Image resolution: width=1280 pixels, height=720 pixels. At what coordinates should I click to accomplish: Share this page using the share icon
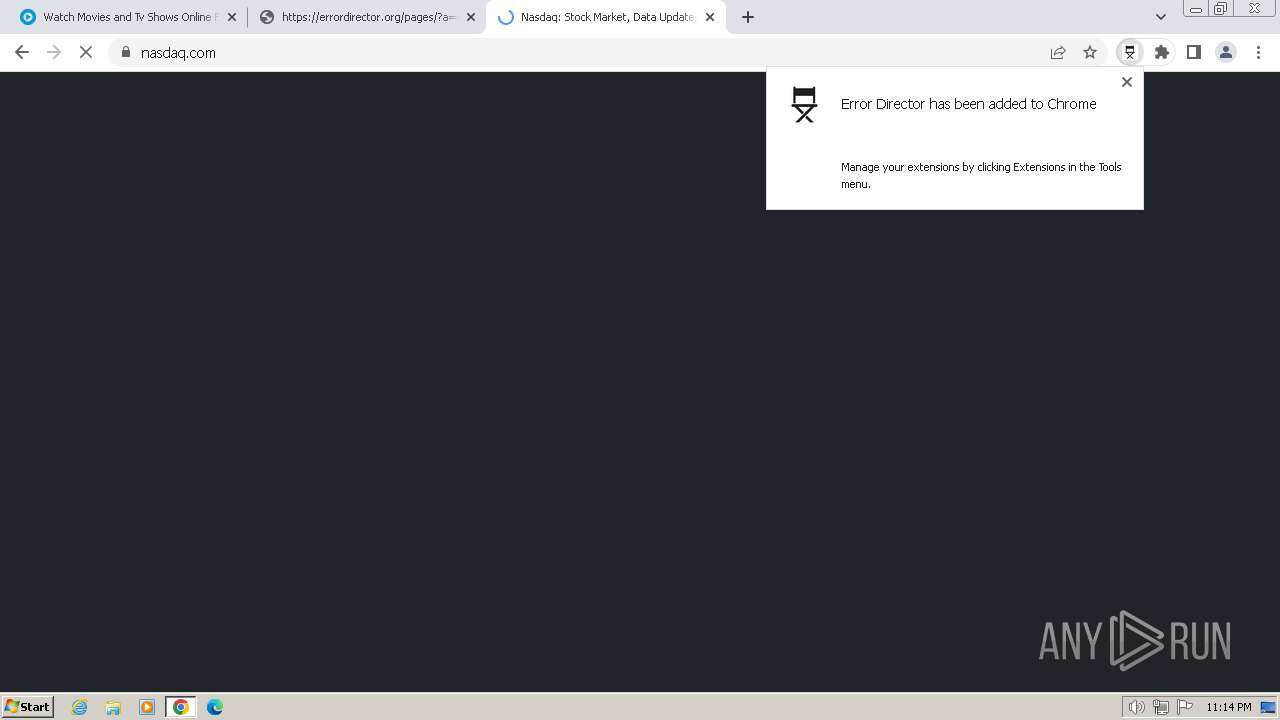[1058, 52]
